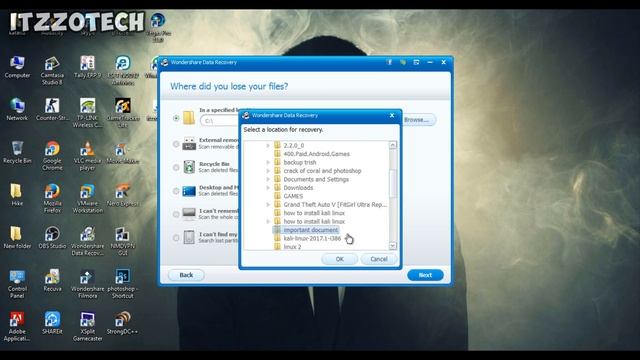Select the GAMES folder in tree

[293, 196]
